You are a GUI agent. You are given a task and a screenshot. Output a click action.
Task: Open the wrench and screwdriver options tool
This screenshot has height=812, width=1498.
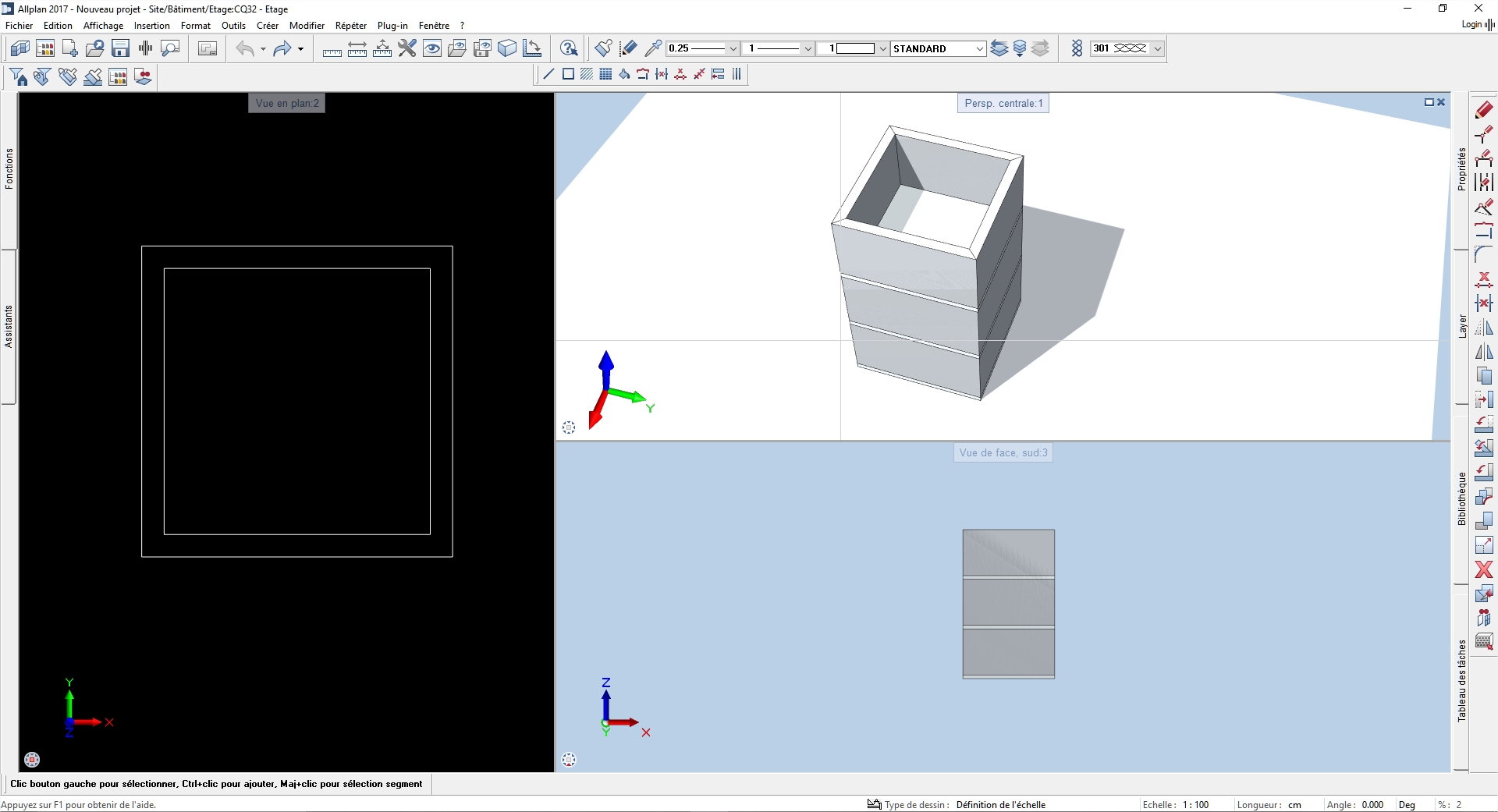click(407, 48)
